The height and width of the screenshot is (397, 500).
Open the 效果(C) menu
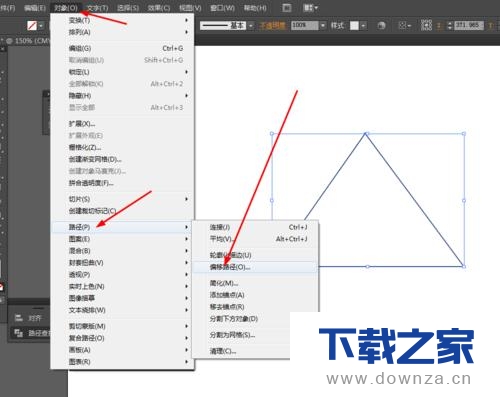coord(159,8)
